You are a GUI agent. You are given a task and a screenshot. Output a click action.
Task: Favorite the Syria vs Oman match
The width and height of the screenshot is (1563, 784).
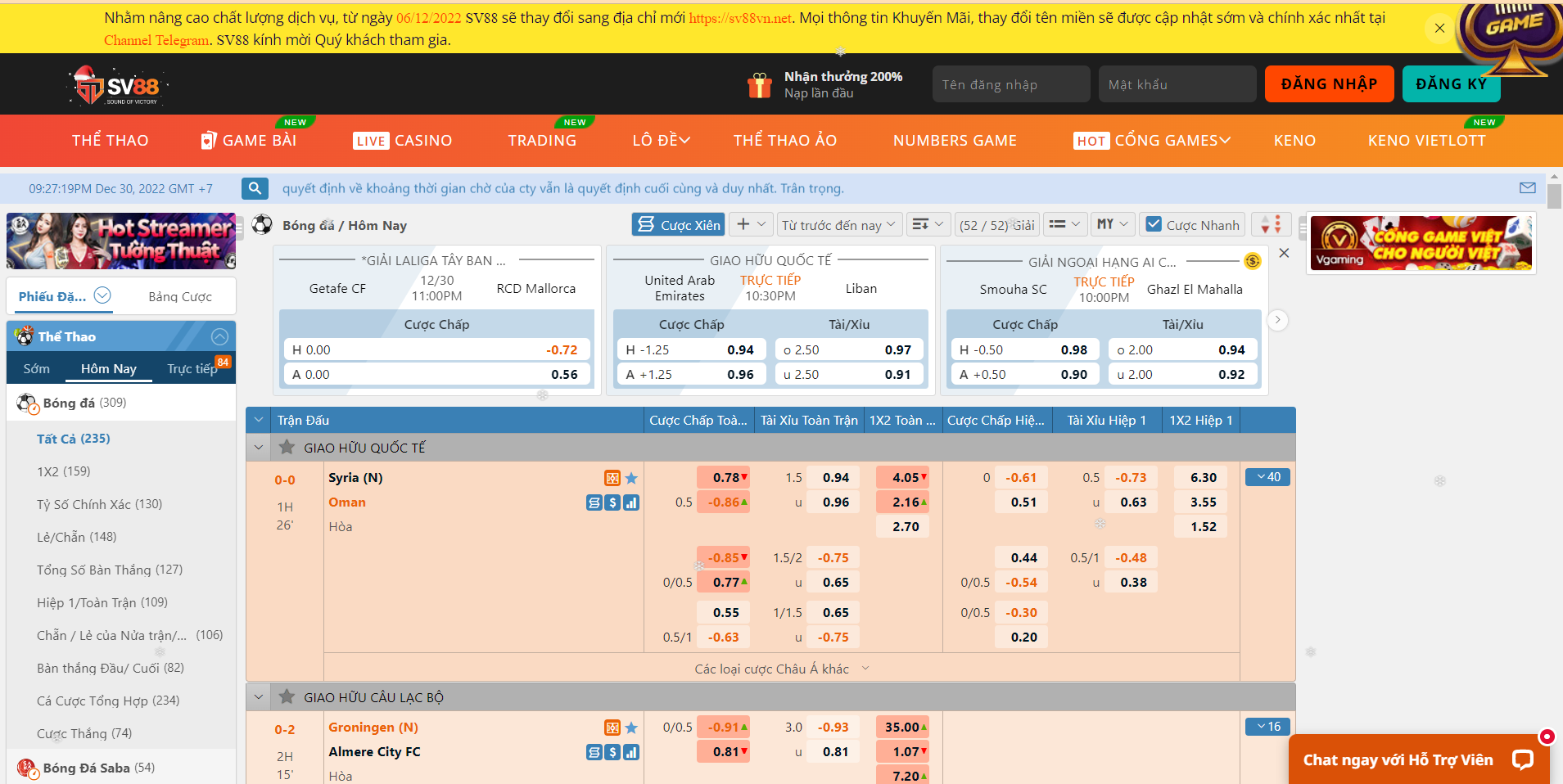(x=631, y=478)
